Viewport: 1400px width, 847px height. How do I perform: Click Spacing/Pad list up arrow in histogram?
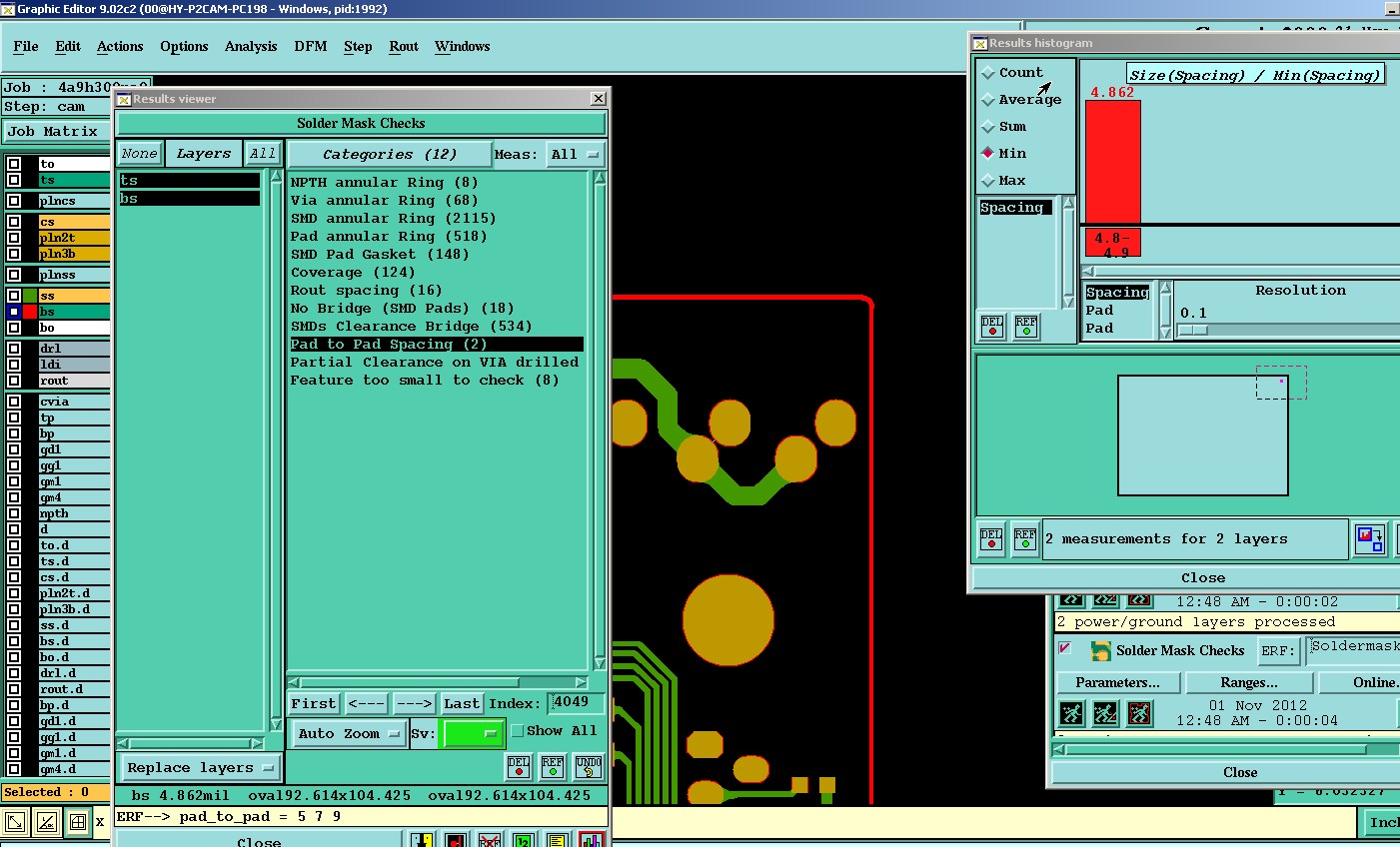[1165, 290]
